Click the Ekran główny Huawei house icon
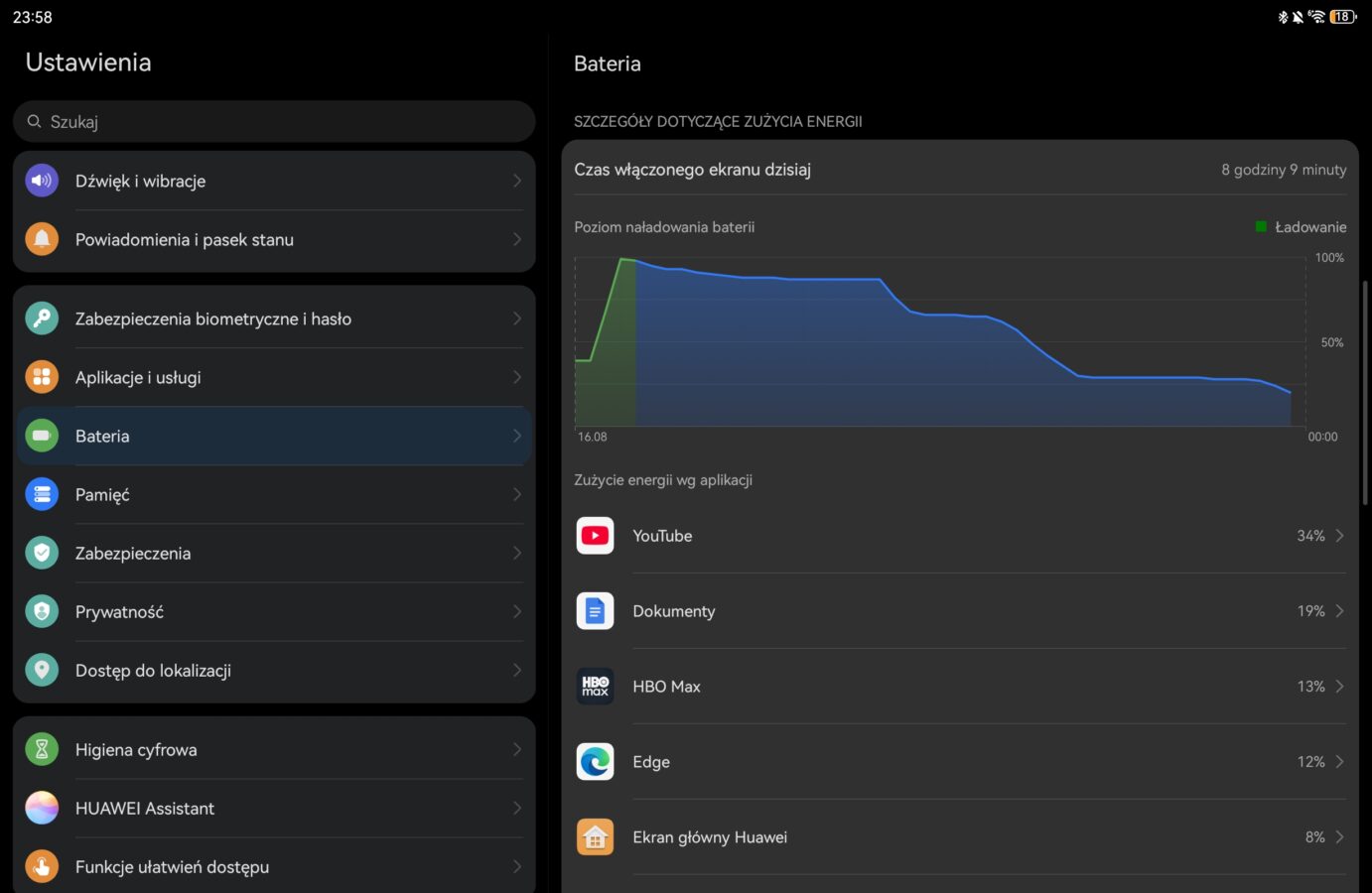 tap(596, 837)
